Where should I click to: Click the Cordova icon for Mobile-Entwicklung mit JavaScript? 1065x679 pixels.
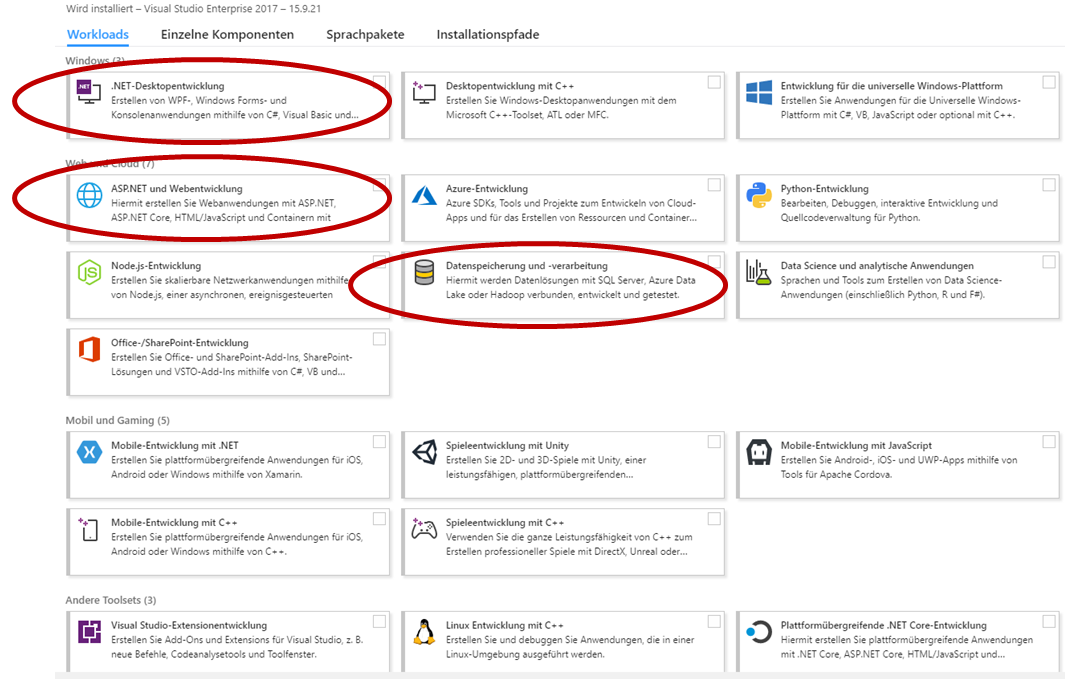[x=759, y=452]
